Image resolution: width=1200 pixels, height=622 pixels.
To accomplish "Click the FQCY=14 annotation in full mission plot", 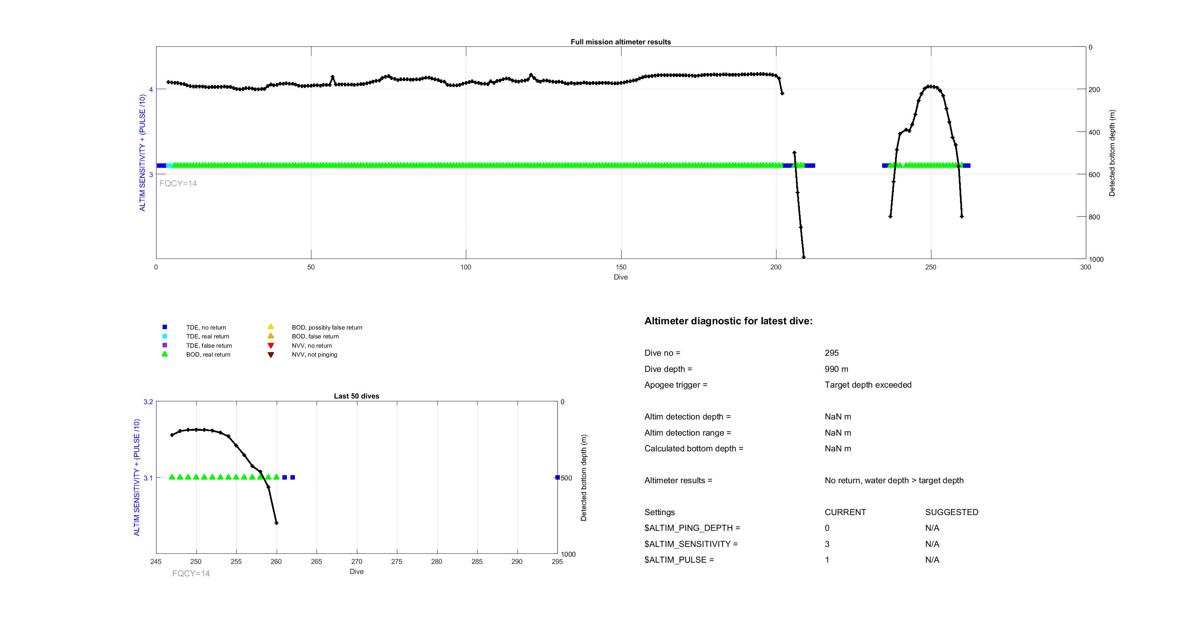I will click(x=178, y=183).
